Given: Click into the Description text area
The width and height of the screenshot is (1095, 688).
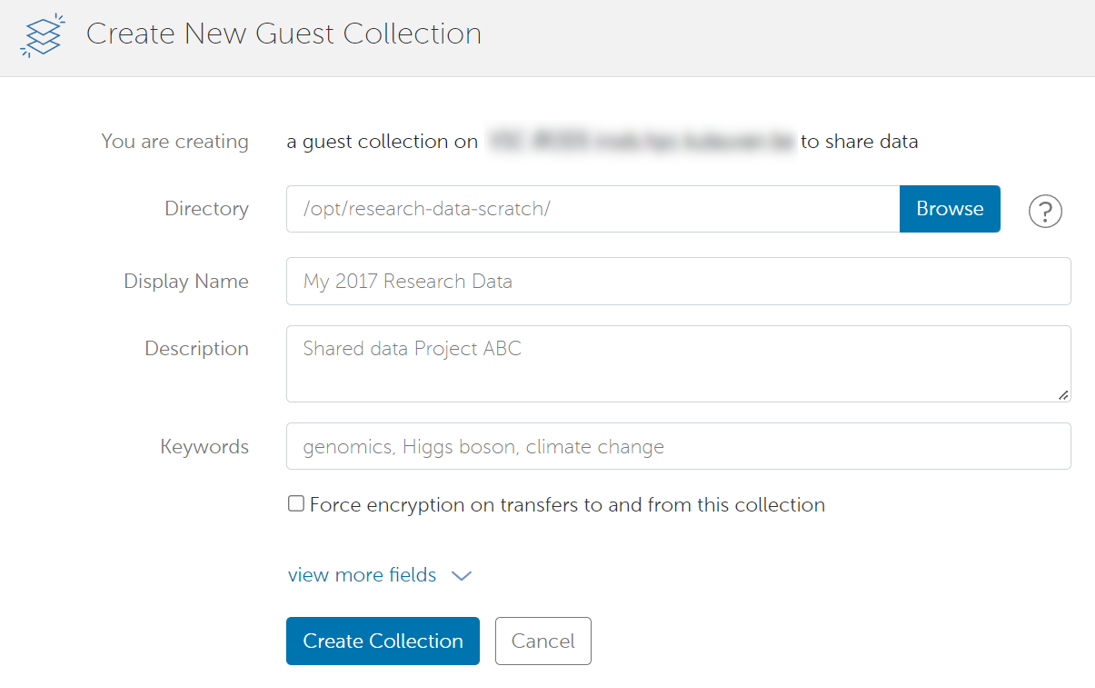Looking at the screenshot, I should pyautogui.click(x=678, y=363).
